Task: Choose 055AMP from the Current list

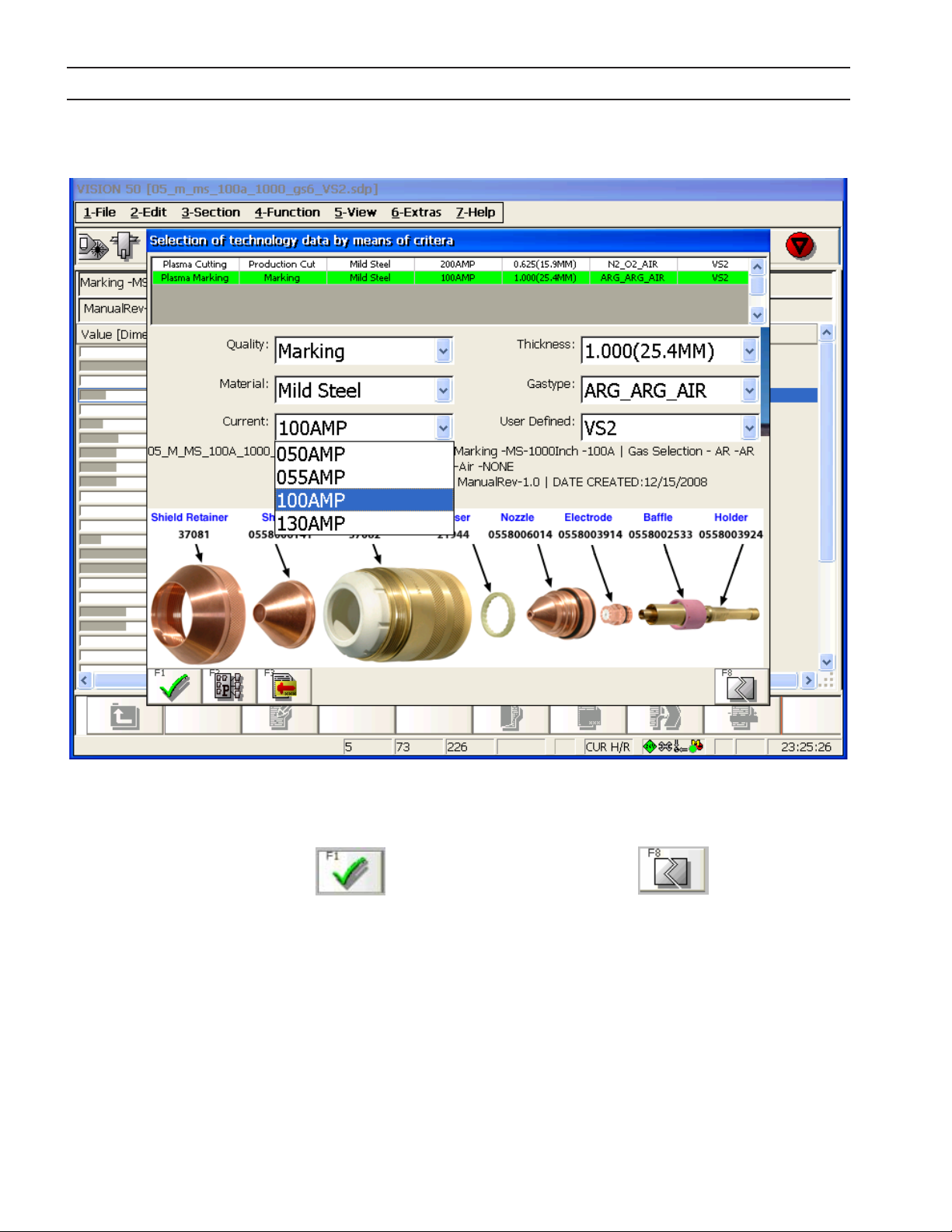Action: (x=364, y=477)
